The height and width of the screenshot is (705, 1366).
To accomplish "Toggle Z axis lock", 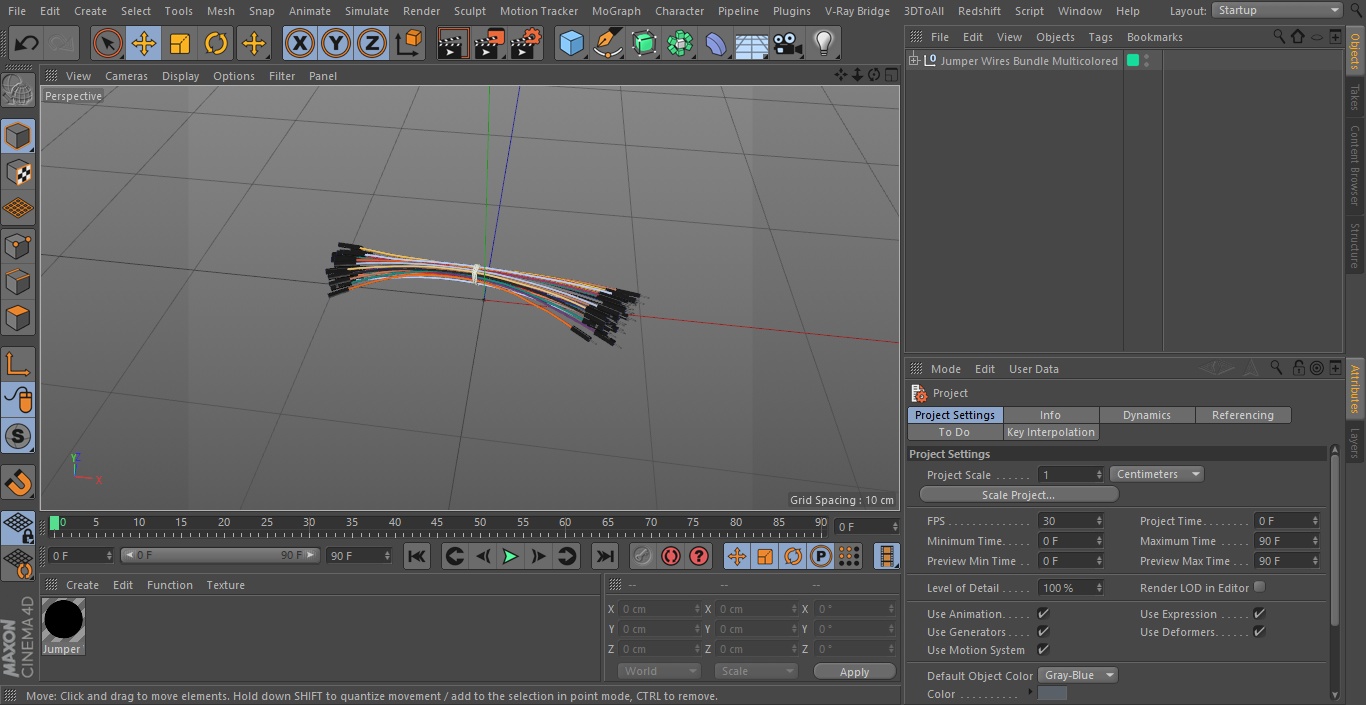I will click(372, 43).
